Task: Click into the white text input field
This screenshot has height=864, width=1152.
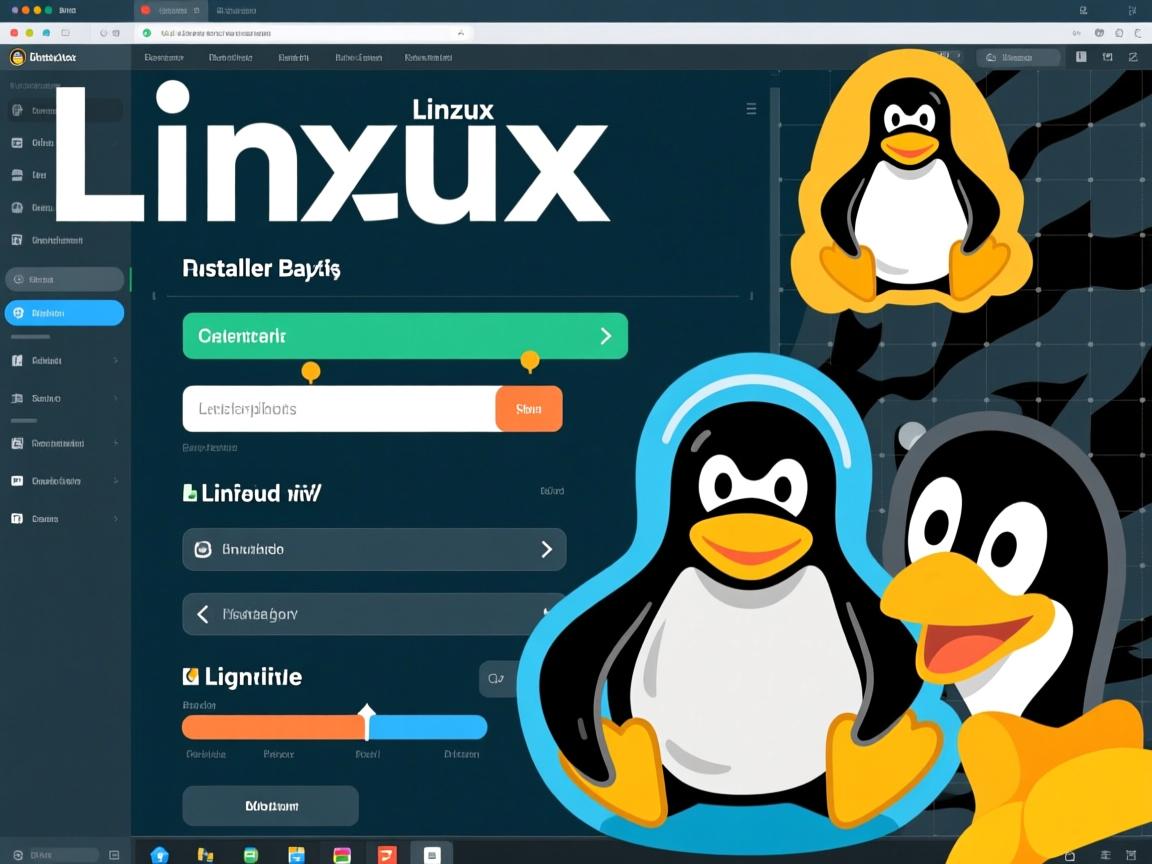Action: pos(330,409)
